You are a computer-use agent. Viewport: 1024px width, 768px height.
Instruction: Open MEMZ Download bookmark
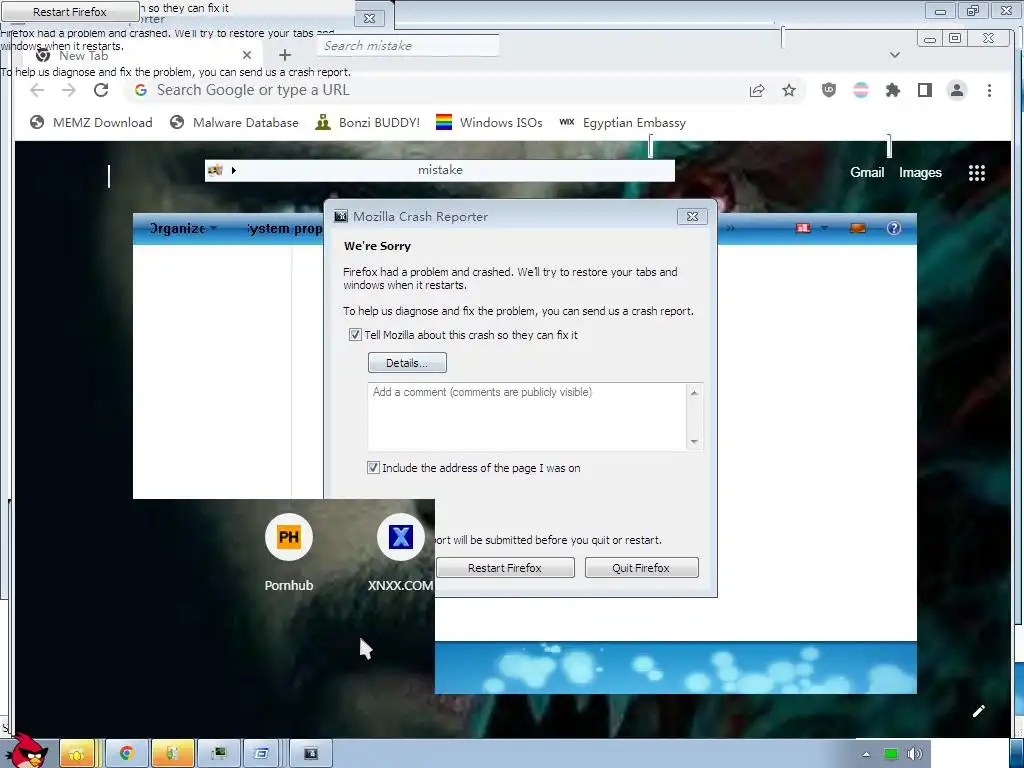pos(91,122)
